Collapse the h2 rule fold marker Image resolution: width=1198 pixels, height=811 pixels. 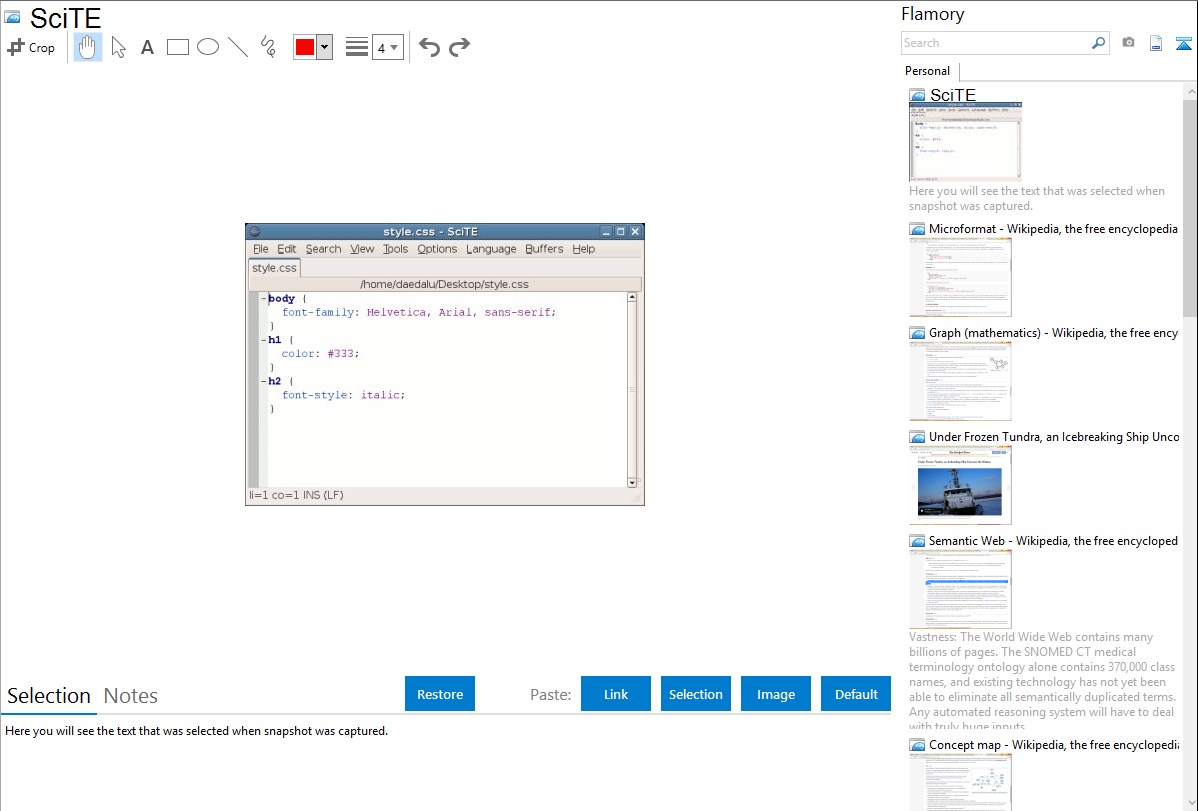[x=264, y=381]
